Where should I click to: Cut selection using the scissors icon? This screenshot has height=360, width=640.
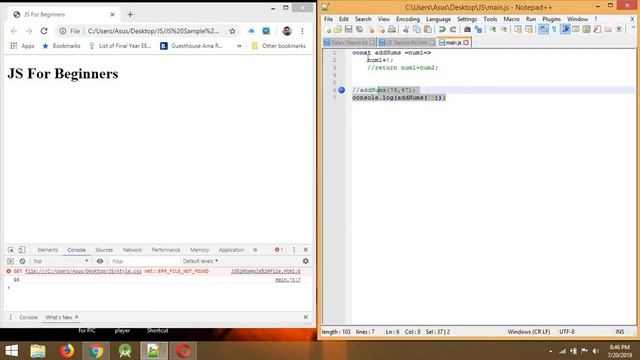(x=406, y=29)
